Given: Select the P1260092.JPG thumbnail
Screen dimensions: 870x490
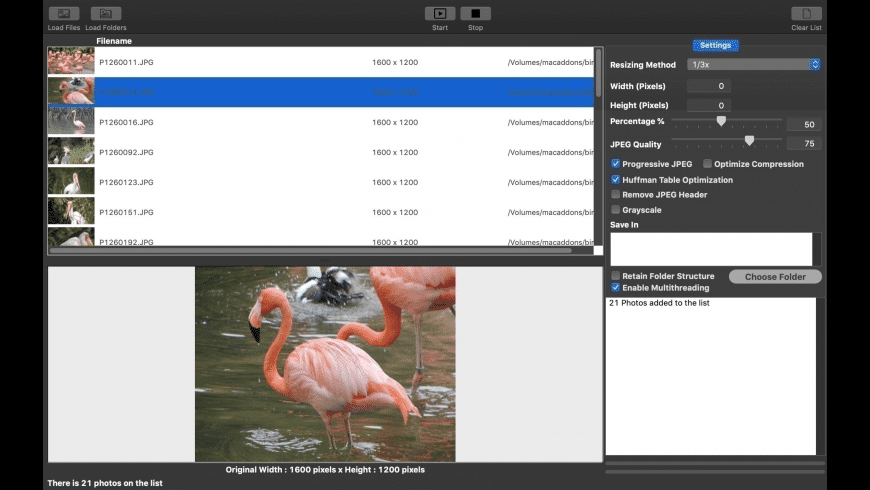Looking at the screenshot, I should coord(71,151).
